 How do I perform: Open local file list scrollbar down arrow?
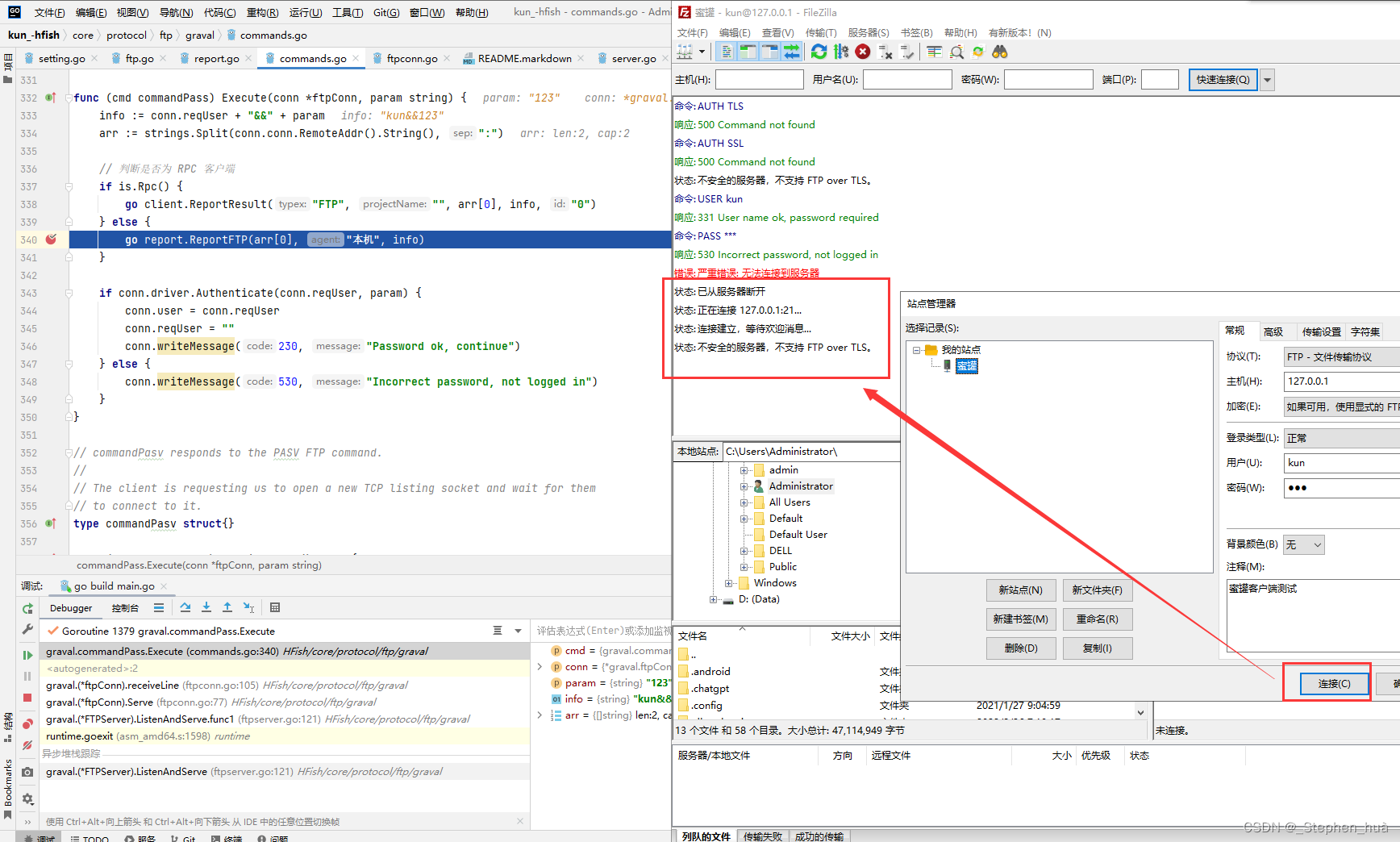[x=1140, y=712]
